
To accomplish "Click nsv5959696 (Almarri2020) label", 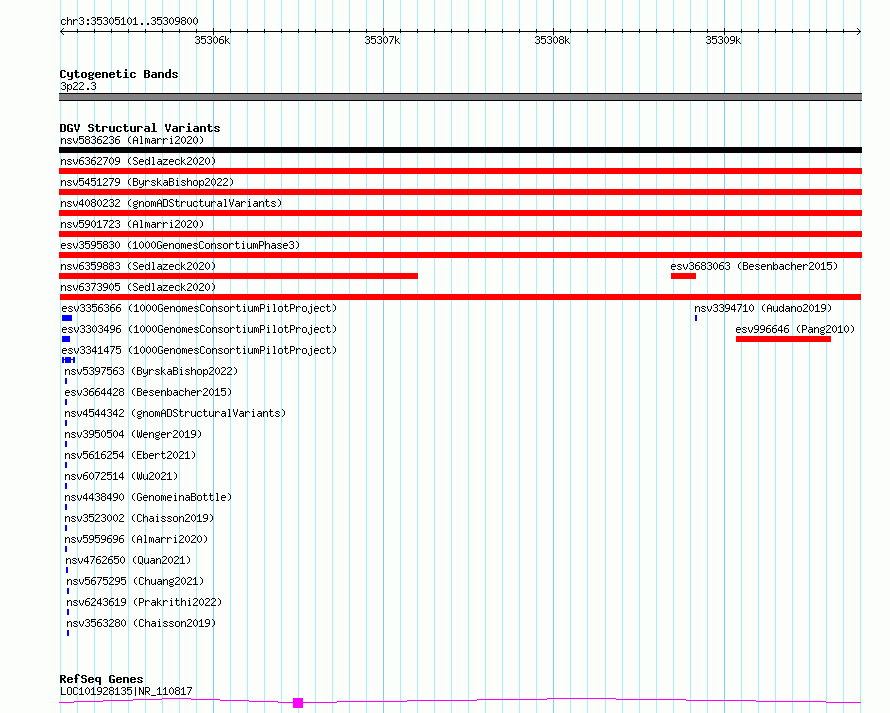I will pyautogui.click(x=136, y=539).
